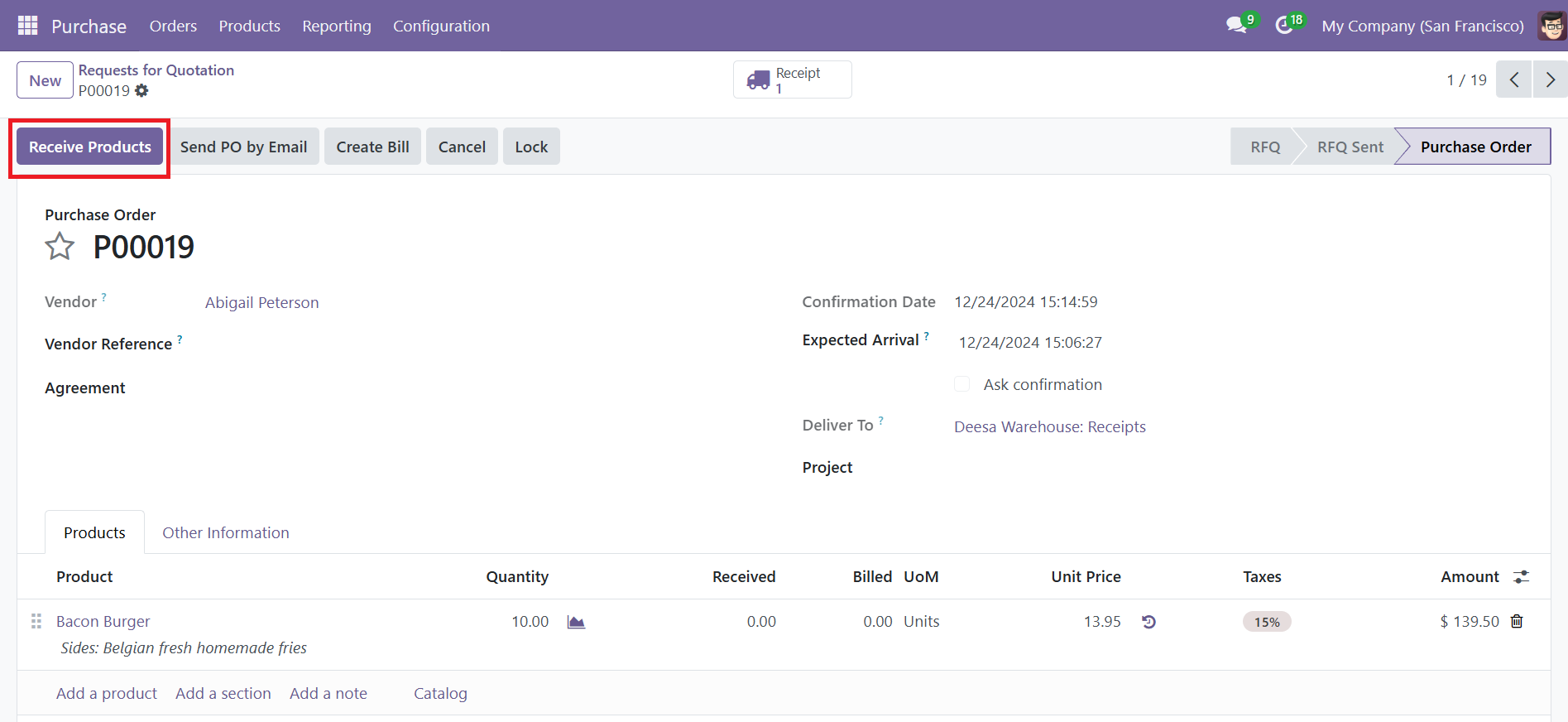This screenshot has height=722, width=1568.
Task: Select the Products tab
Action: tap(94, 532)
